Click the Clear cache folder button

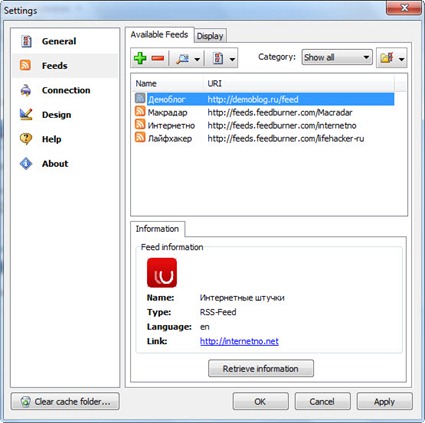65,401
